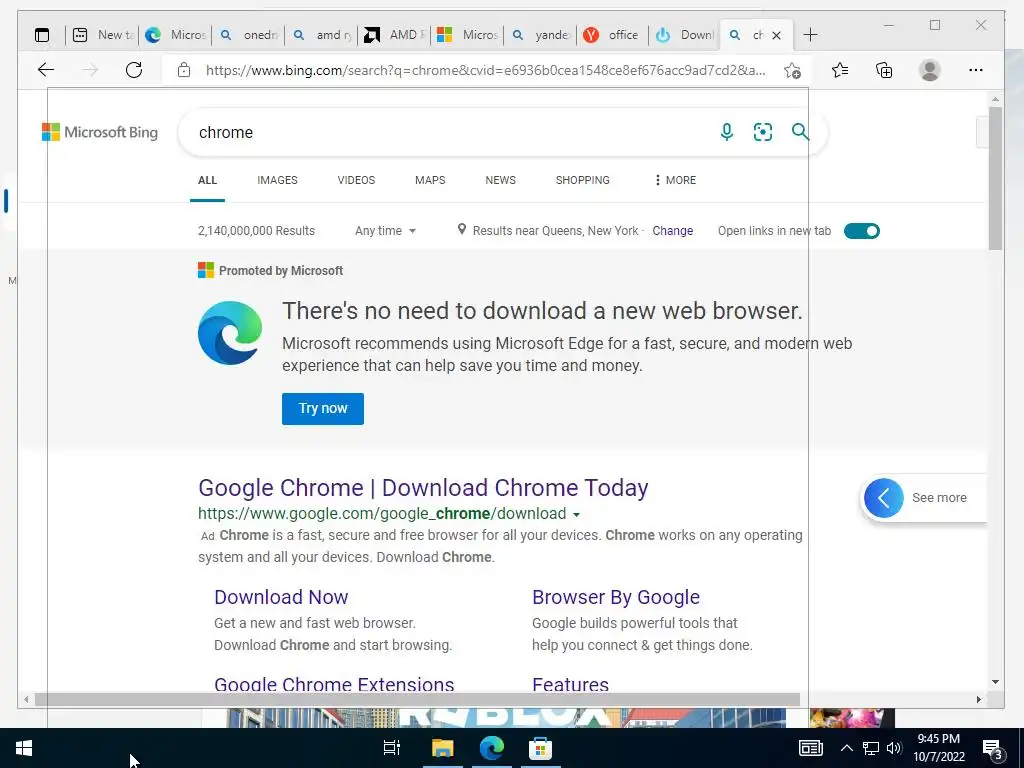Screen dimensions: 1024x768
Task: Open the Collections icon in toolbar
Action: [x=884, y=70]
